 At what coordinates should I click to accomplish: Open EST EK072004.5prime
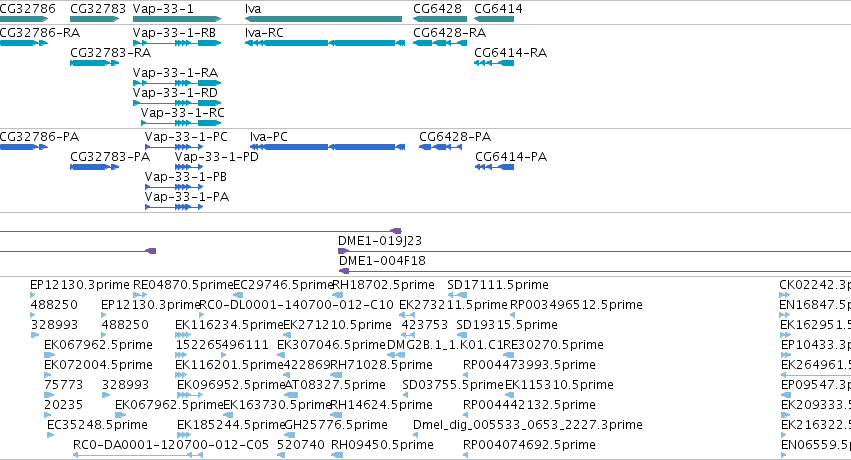(98, 365)
